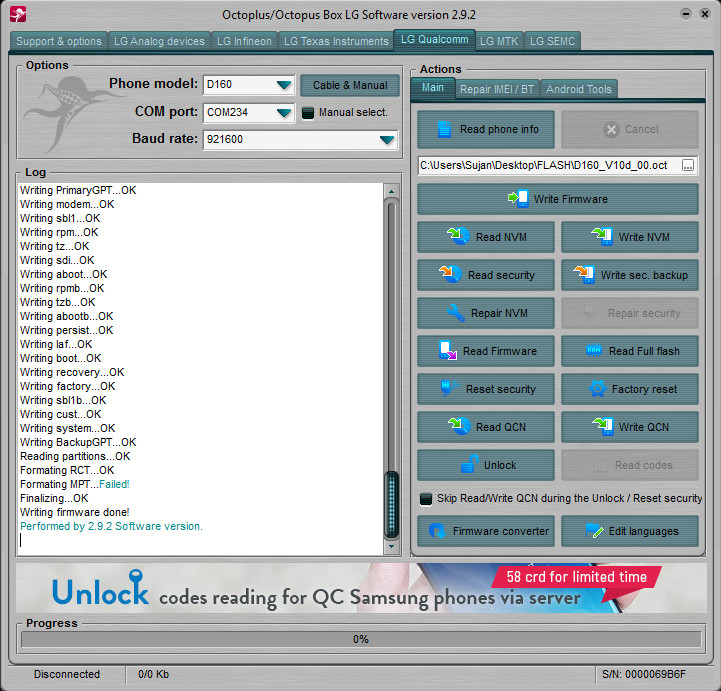Click the Unlock padlock icon
The width and height of the screenshot is (721, 691).
[469, 464]
